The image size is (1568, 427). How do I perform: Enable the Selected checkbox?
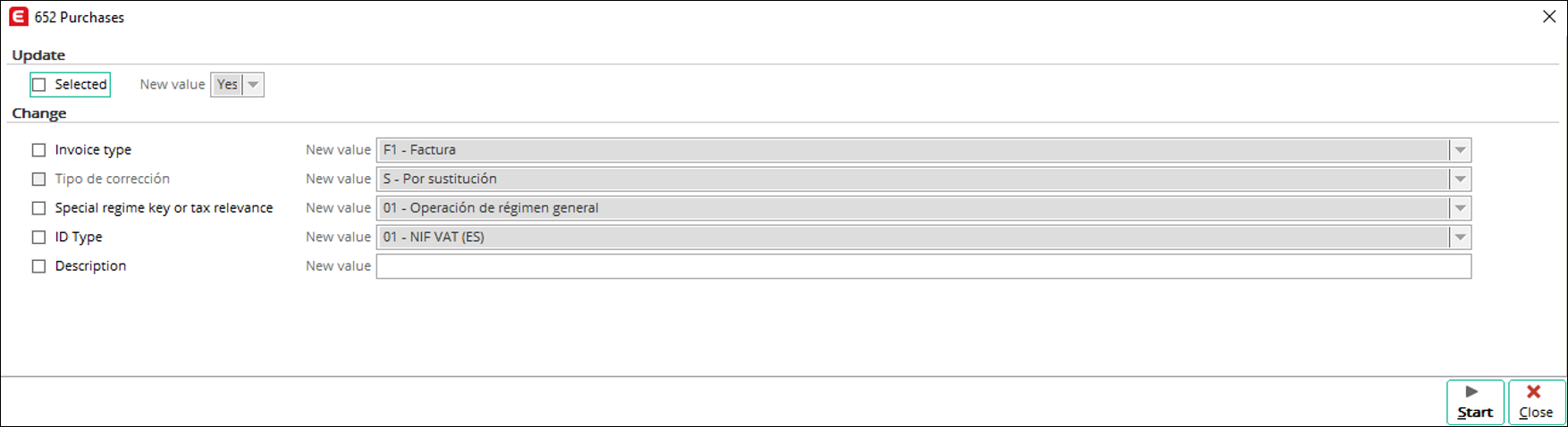pyautogui.click(x=39, y=85)
